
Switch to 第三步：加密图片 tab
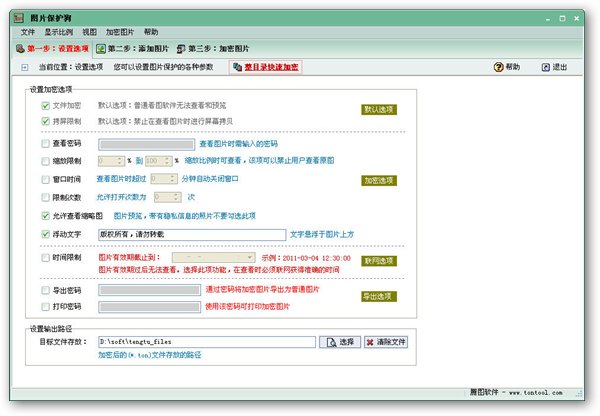(x=213, y=49)
